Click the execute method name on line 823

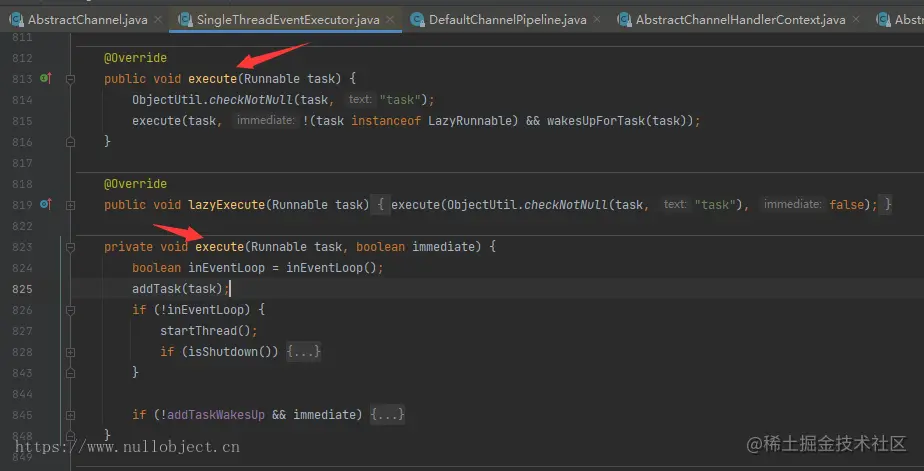(219, 247)
